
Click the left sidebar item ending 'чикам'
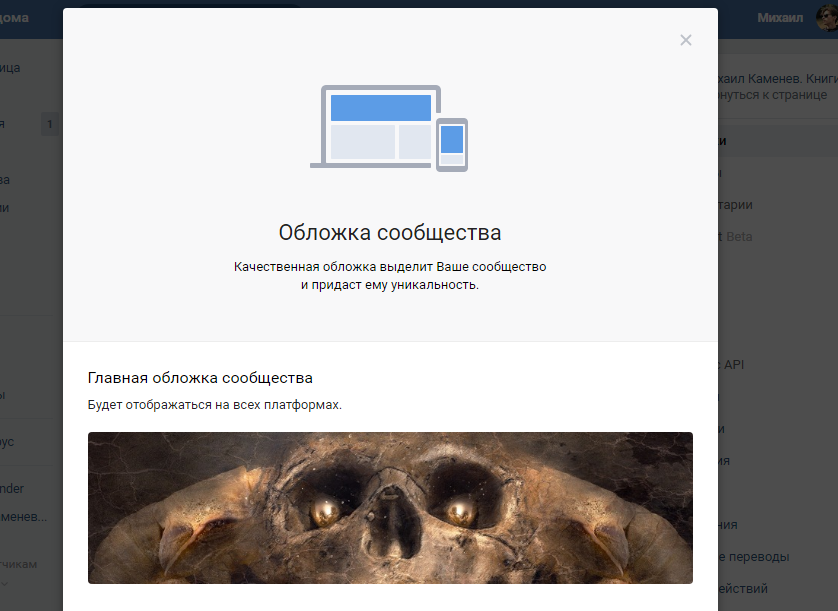click(x=20, y=564)
